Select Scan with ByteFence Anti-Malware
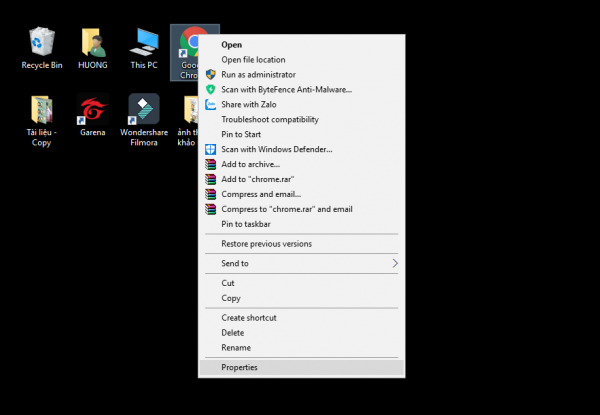Image resolution: width=600 pixels, height=415 pixels. [302, 90]
